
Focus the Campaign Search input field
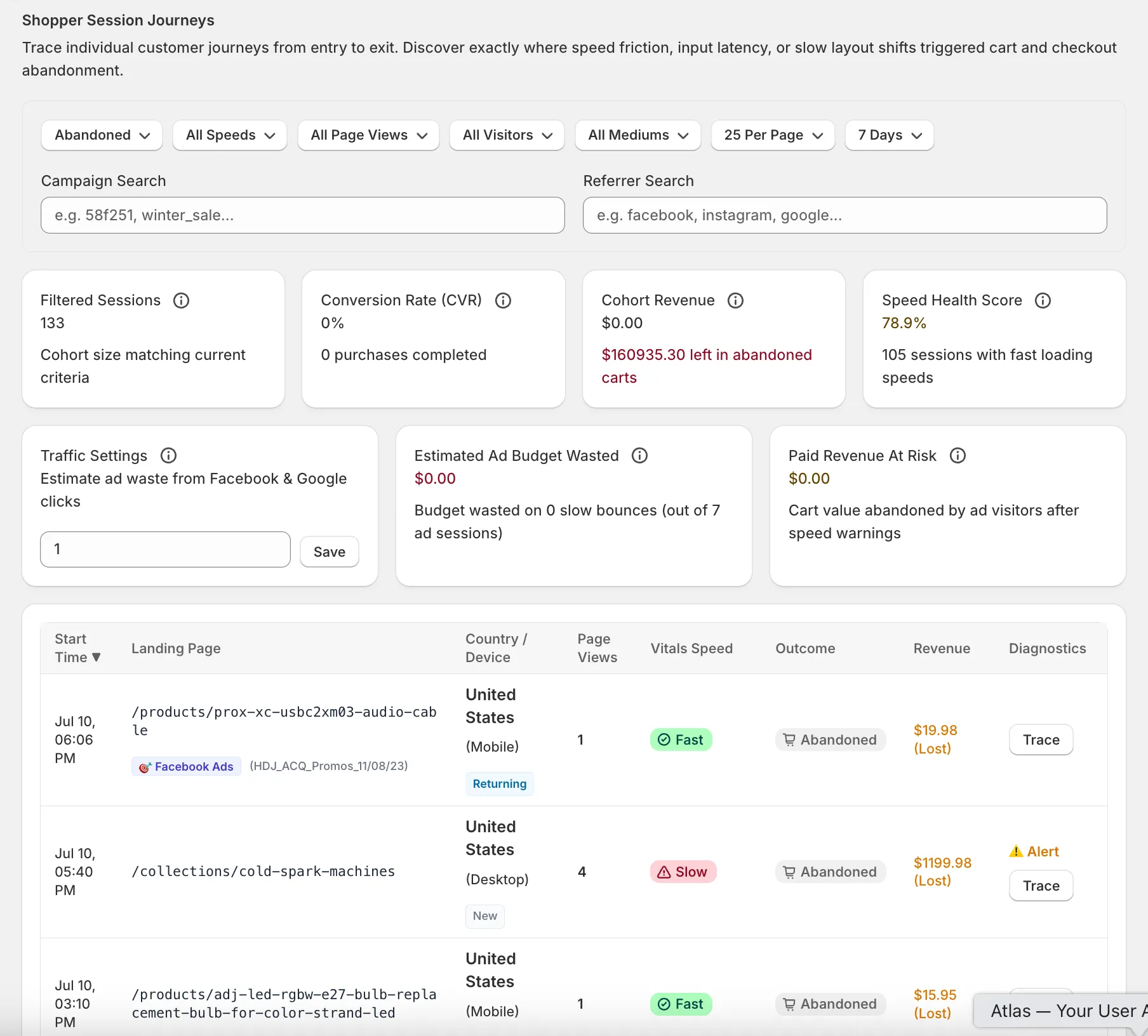pyautogui.click(x=303, y=215)
